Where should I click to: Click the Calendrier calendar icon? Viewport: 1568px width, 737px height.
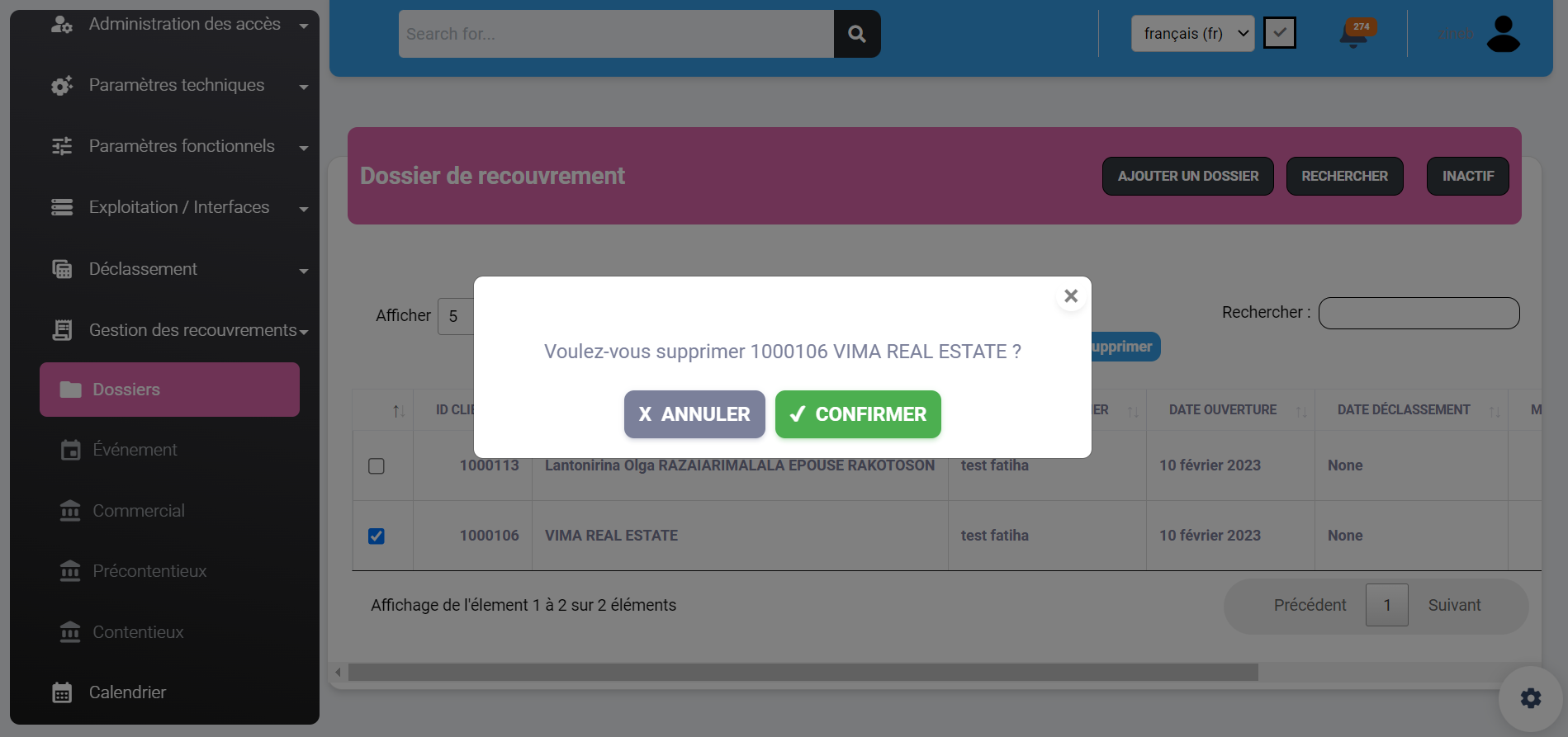pyautogui.click(x=62, y=692)
